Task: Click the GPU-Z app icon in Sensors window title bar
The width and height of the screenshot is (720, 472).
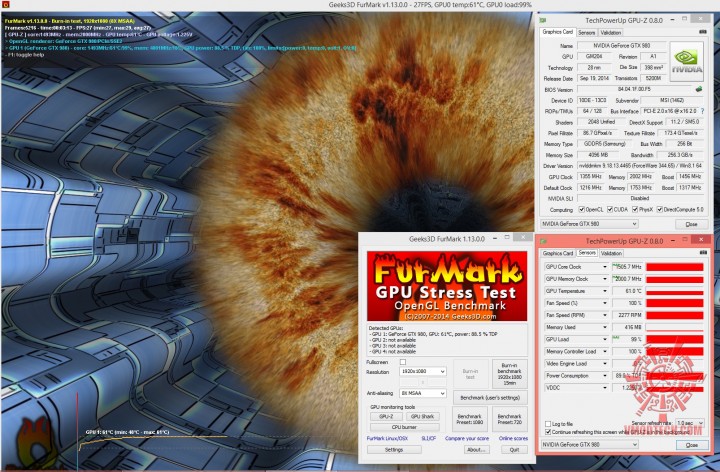Action: [x=544, y=241]
